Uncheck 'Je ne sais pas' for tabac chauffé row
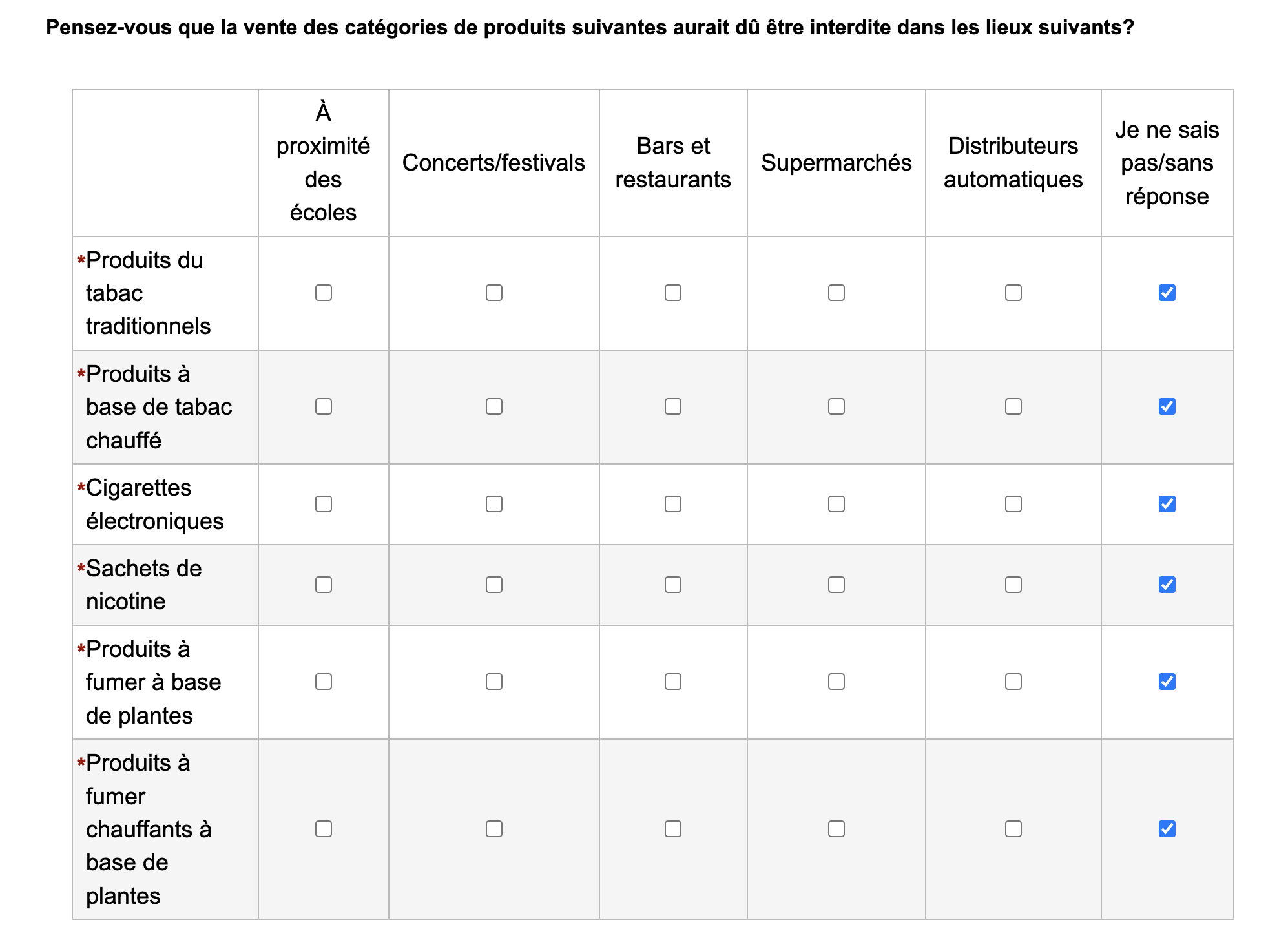Screen dimensions: 1288x951 click(x=1167, y=406)
